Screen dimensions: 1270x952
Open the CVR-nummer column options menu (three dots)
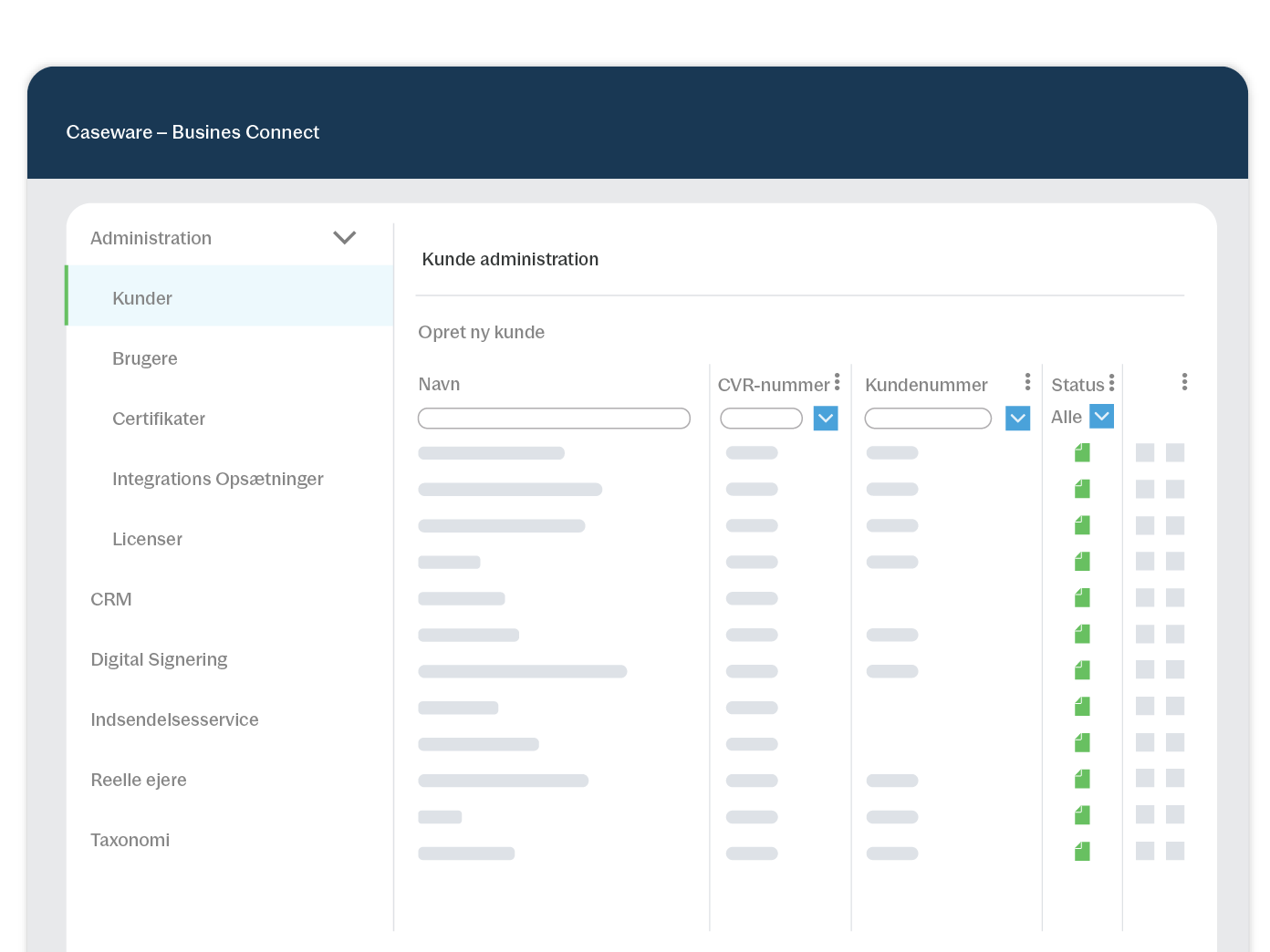(x=838, y=382)
